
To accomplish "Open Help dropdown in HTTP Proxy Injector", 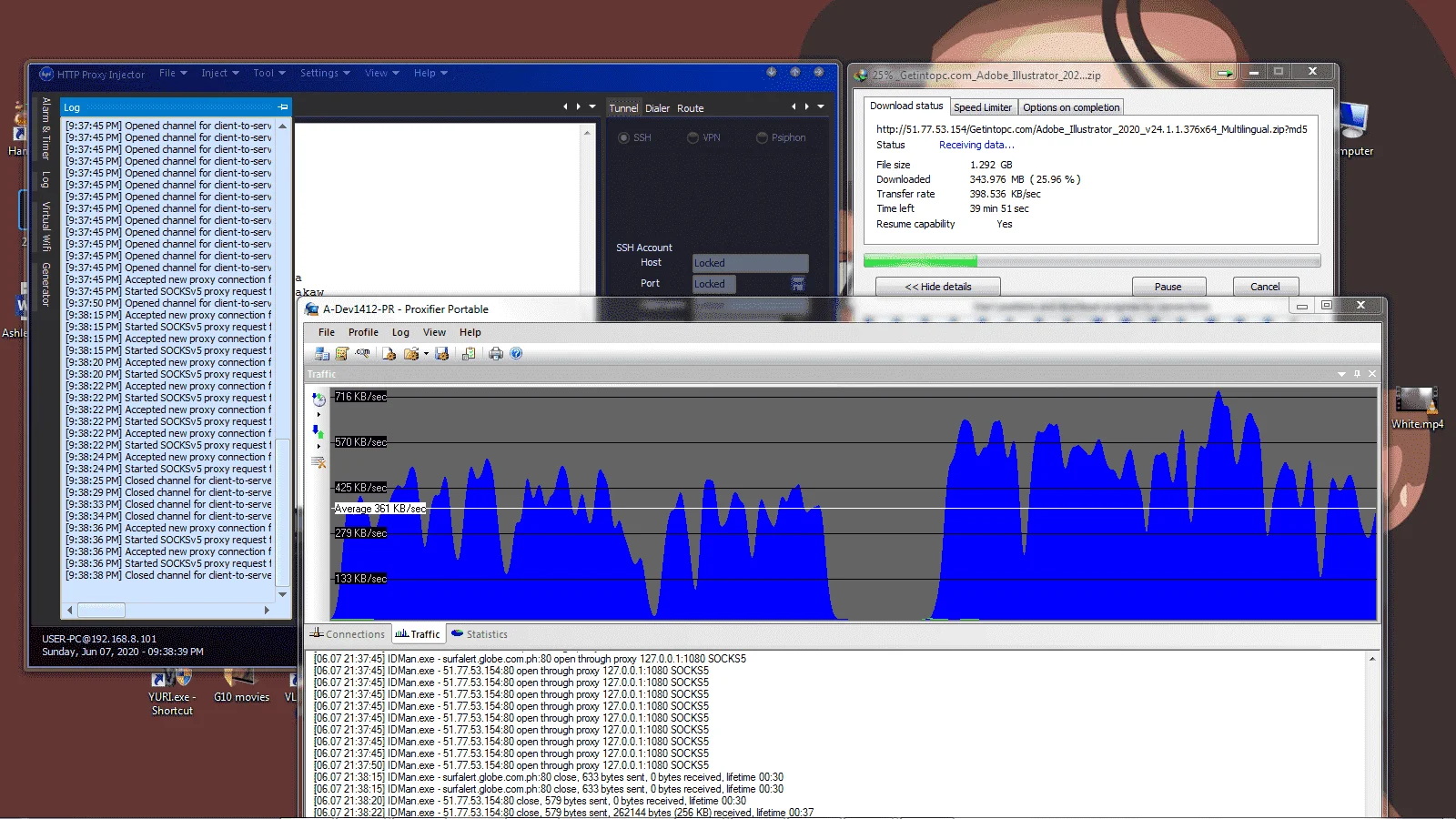I will click(430, 73).
